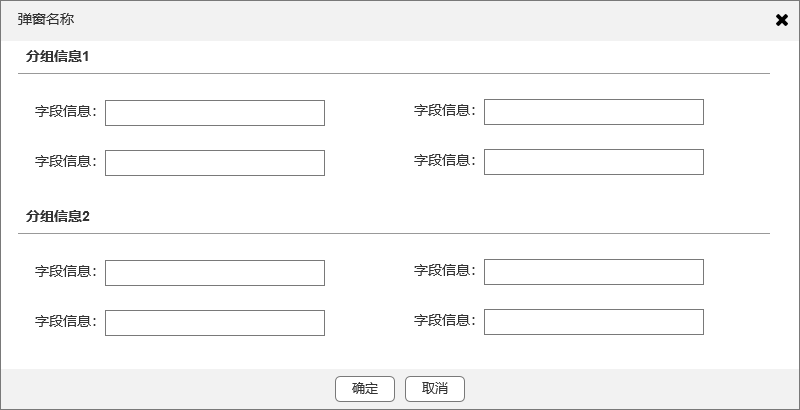
Task: Click the 弹窗名称 dialog title text
Action: tap(46, 19)
